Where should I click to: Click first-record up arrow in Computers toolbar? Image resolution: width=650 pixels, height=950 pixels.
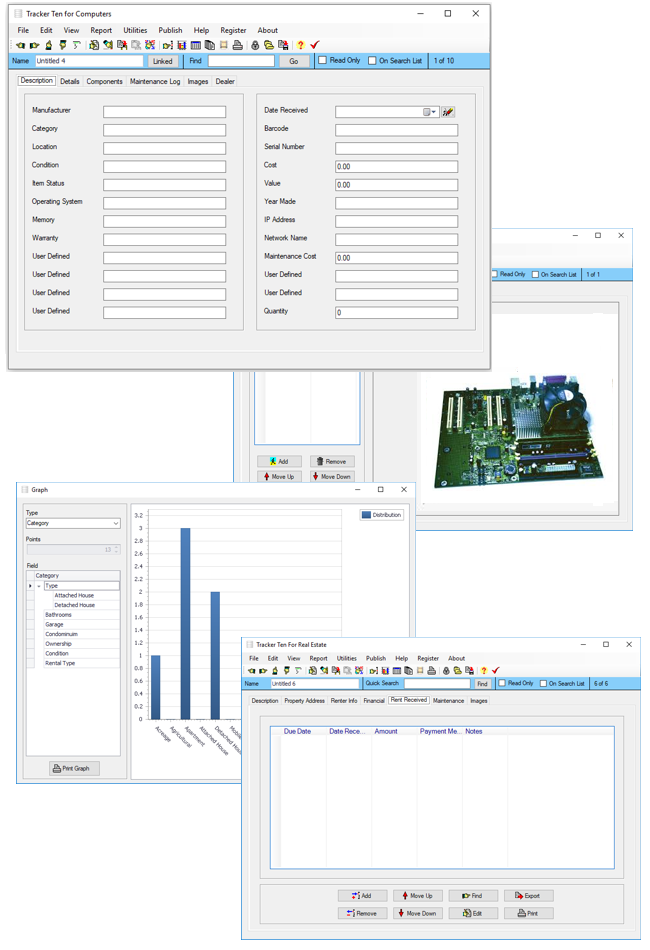click(48, 45)
